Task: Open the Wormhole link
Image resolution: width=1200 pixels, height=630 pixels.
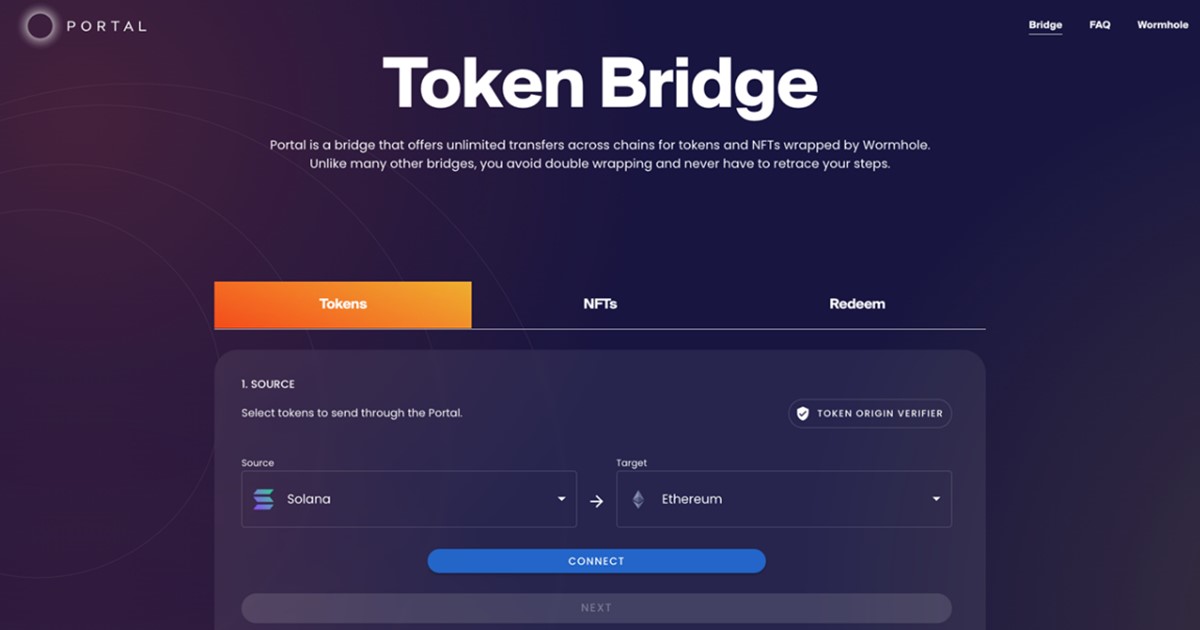Action: [x=1162, y=25]
